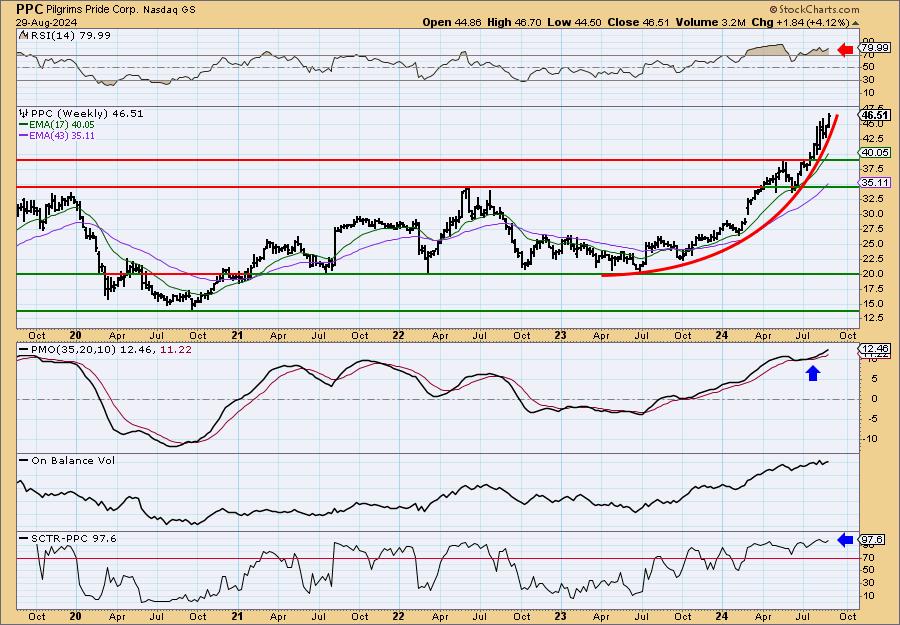Click the line icon beside the RSI(14) label
Screen dimensions: 900x625
coord(23,35)
